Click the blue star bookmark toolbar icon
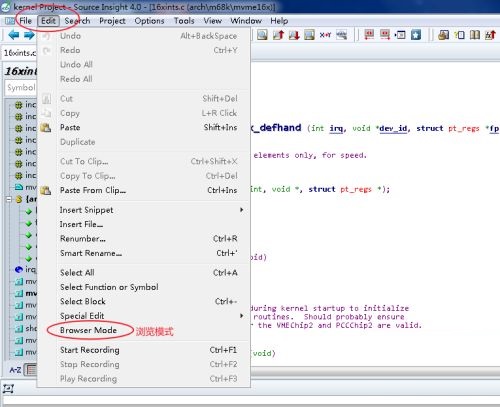Screen dimensions: 500x407 pyautogui.click(x=416, y=35)
